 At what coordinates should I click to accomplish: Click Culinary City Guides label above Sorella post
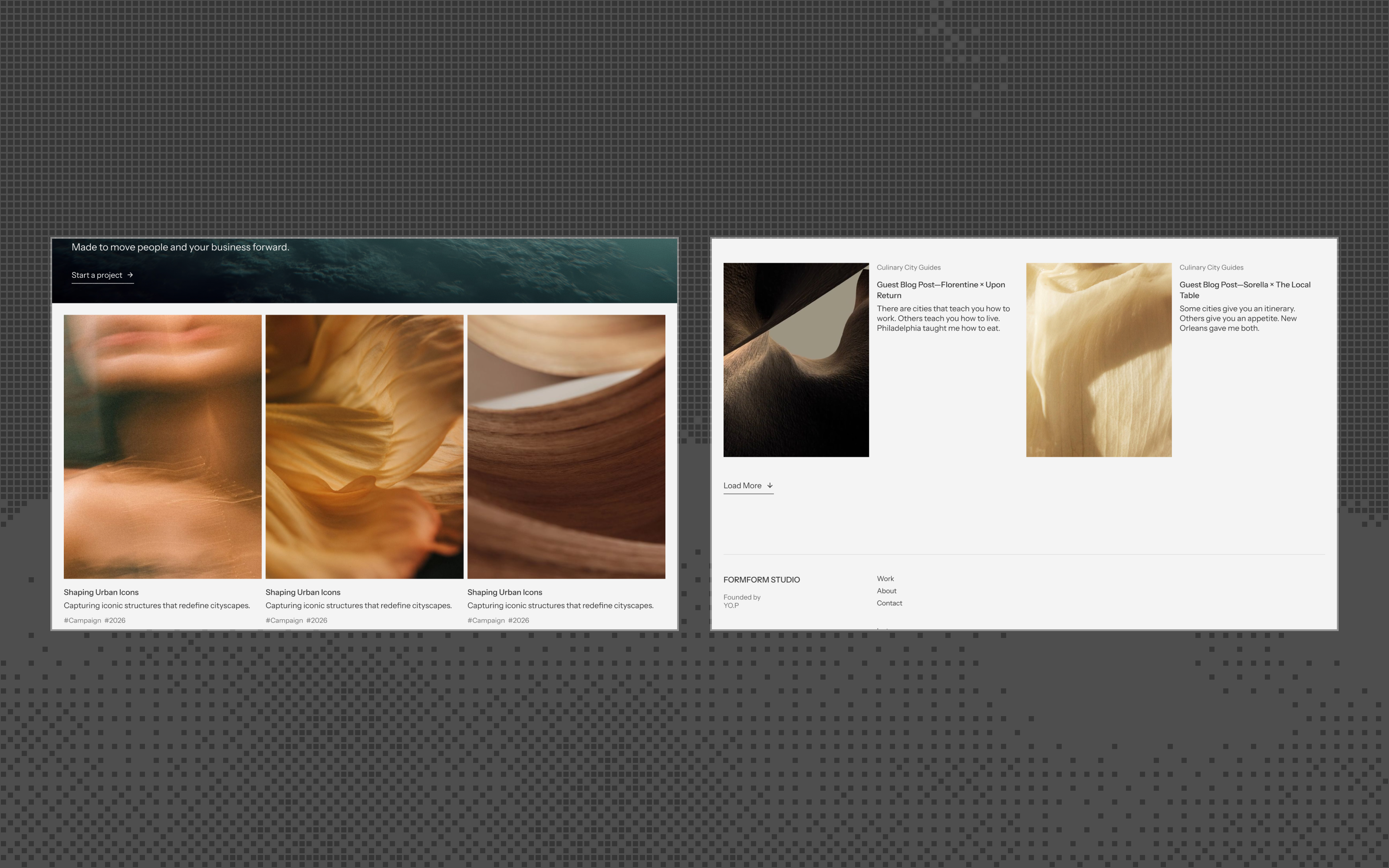click(x=1211, y=267)
